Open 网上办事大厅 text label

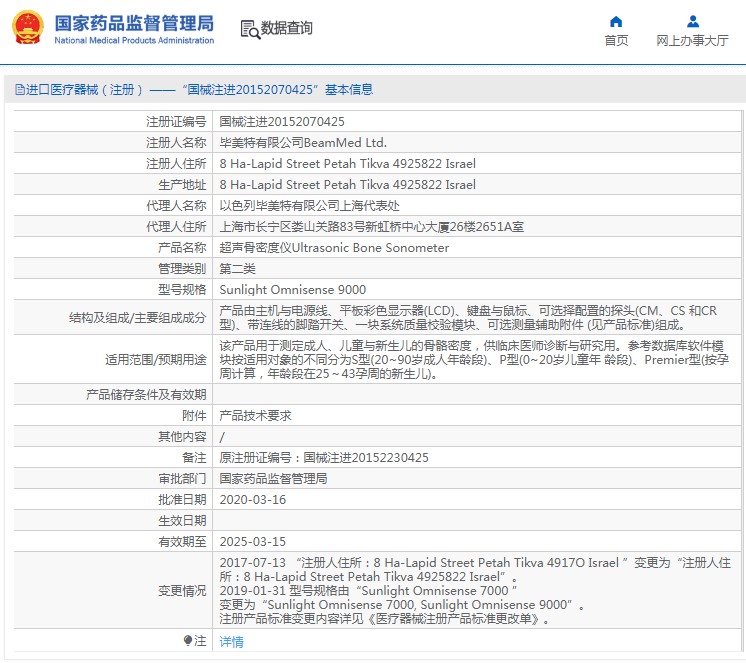click(x=692, y=41)
